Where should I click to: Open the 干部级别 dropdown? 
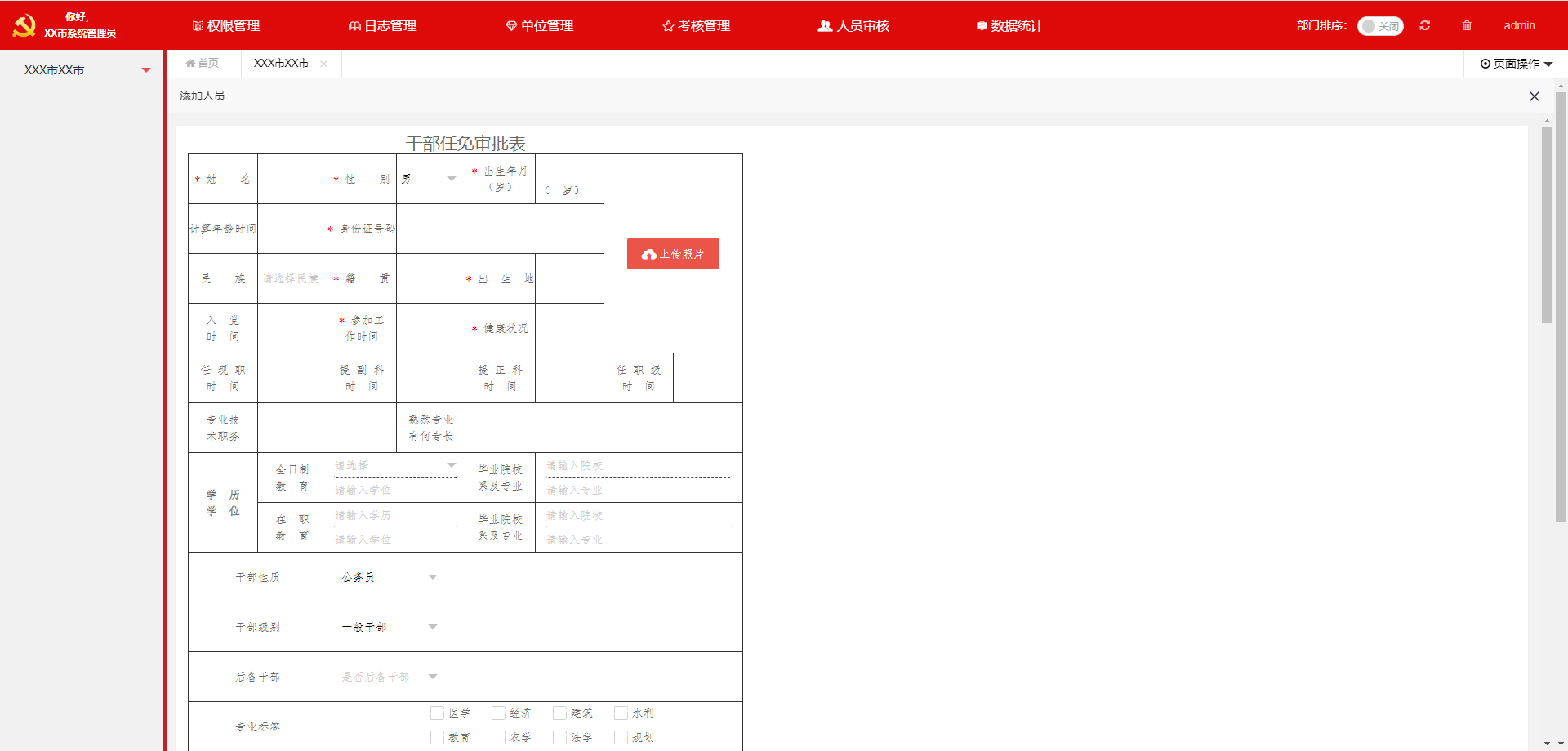click(x=390, y=627)
